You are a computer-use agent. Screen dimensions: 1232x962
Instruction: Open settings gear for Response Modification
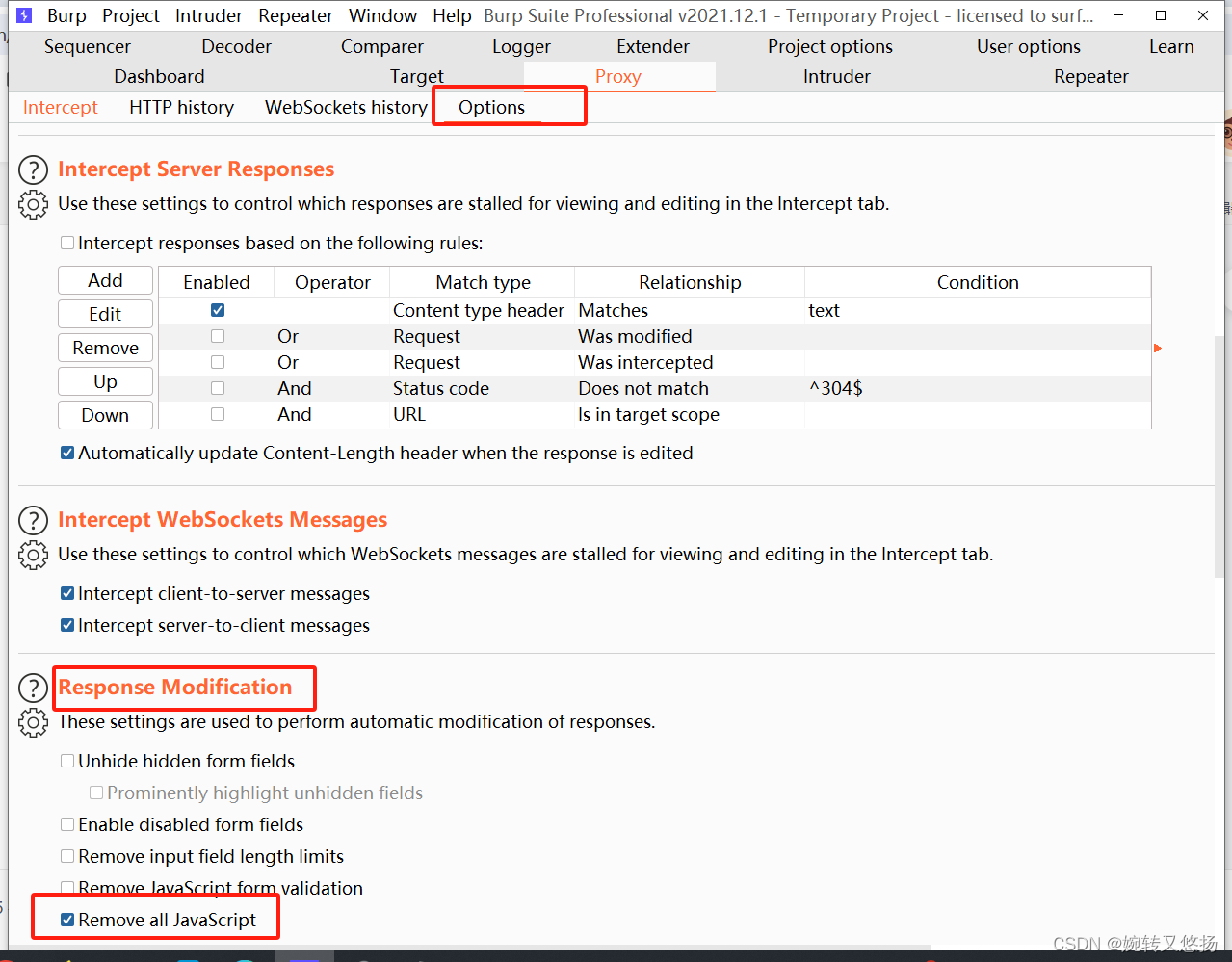tap(33, 722)
